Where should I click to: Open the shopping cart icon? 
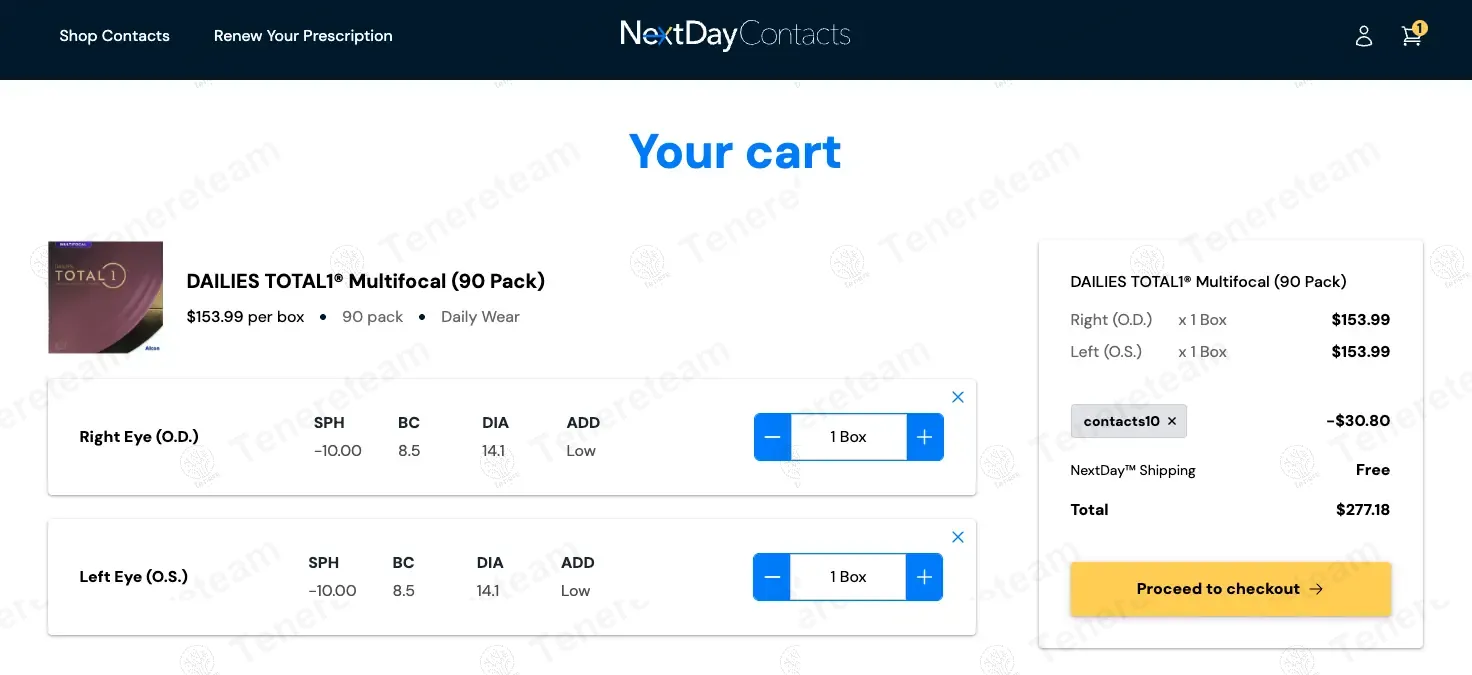(1411, 36)
